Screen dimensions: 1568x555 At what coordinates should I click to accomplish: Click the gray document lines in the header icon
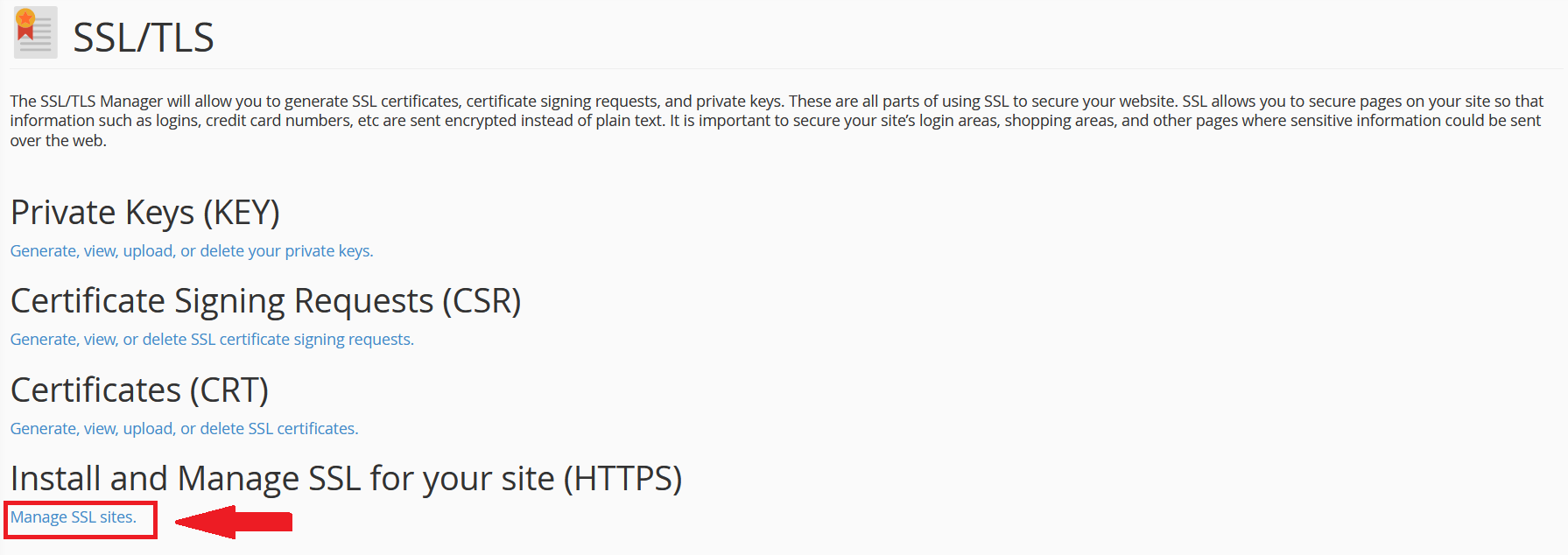click(x=39, y=38)
